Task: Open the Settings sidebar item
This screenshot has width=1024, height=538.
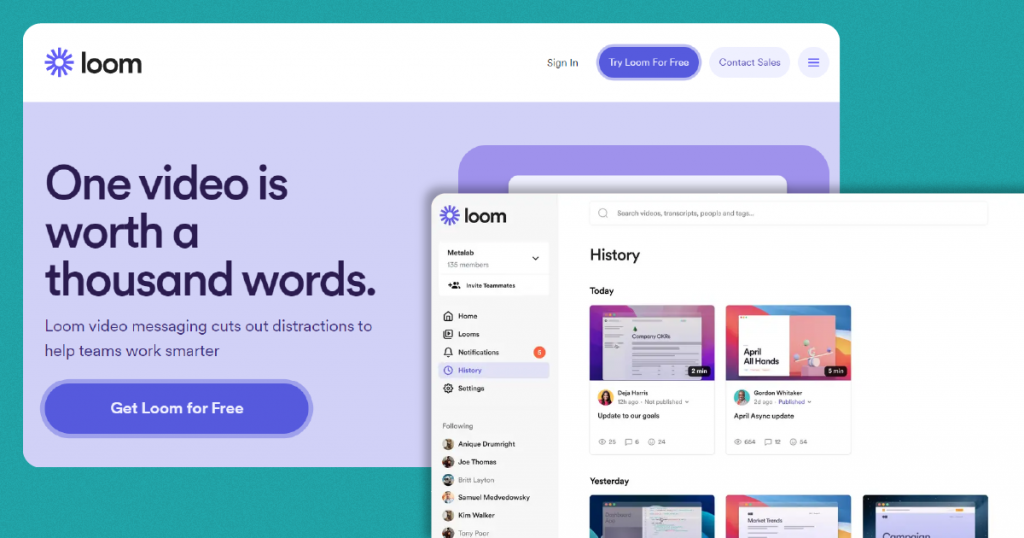Action: click(494, 388)
